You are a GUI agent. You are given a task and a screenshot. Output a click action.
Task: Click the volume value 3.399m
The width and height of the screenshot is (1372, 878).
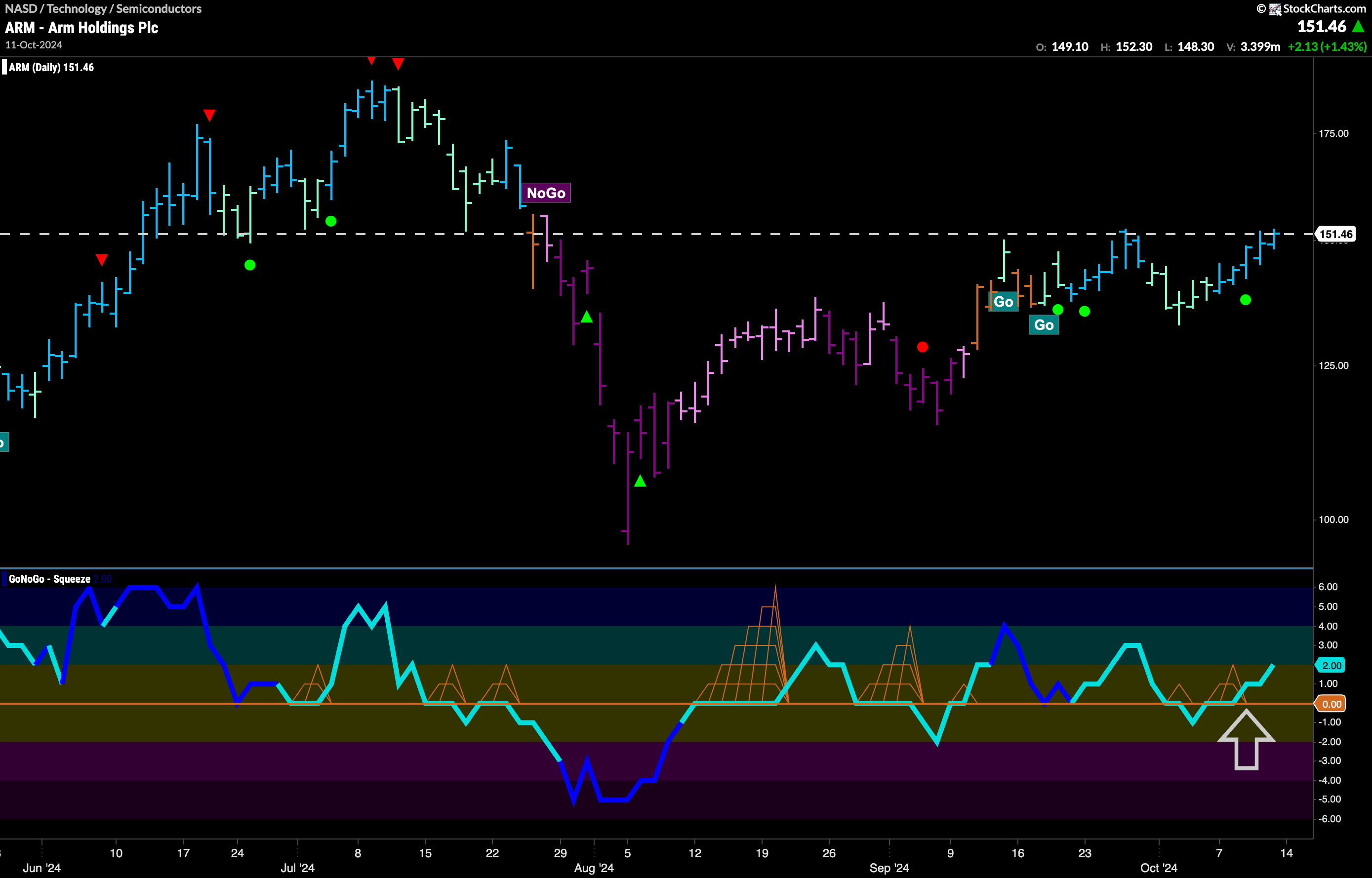1260,47
